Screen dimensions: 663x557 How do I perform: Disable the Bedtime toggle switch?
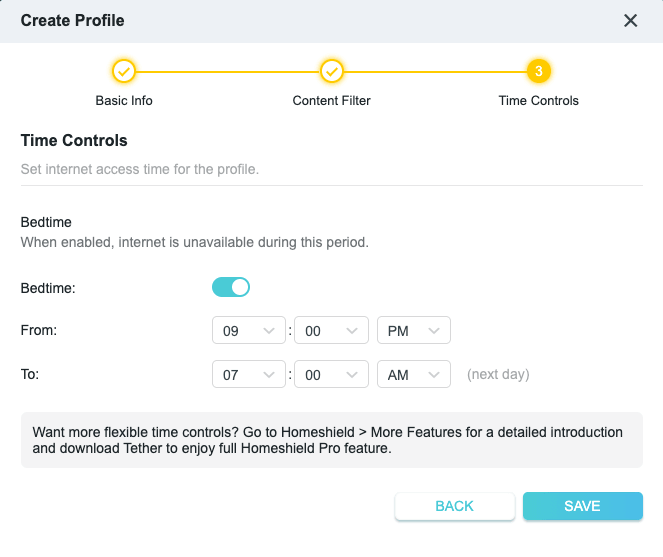pos(231,288)
